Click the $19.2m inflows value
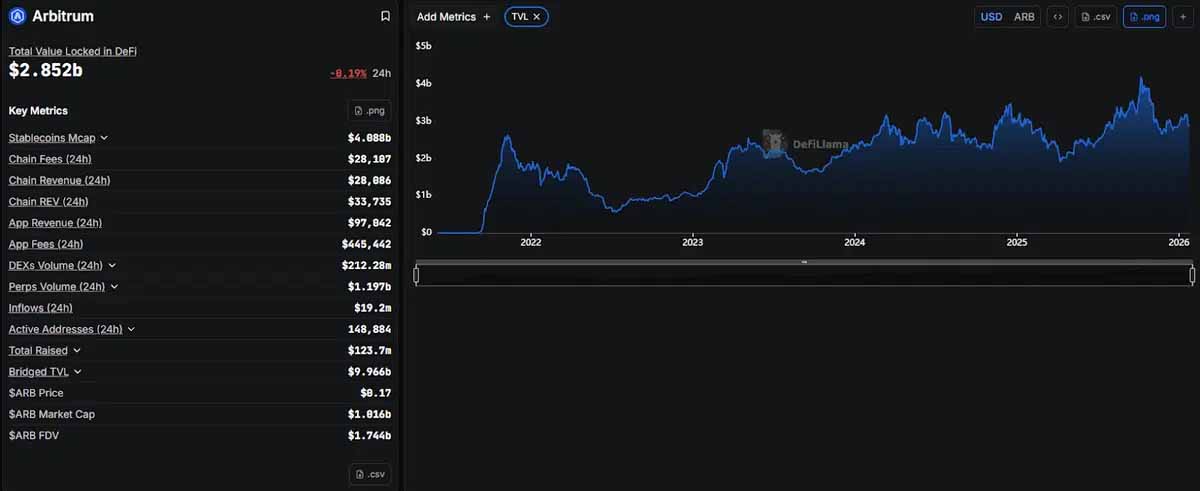The image size is (1200, 491). click(x=373, y=308)
